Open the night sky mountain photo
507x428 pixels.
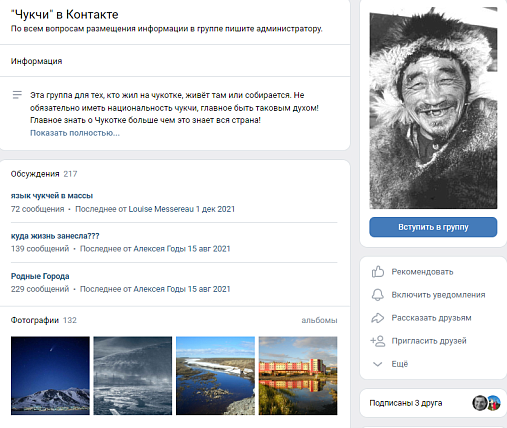click(x=50, y=376)
